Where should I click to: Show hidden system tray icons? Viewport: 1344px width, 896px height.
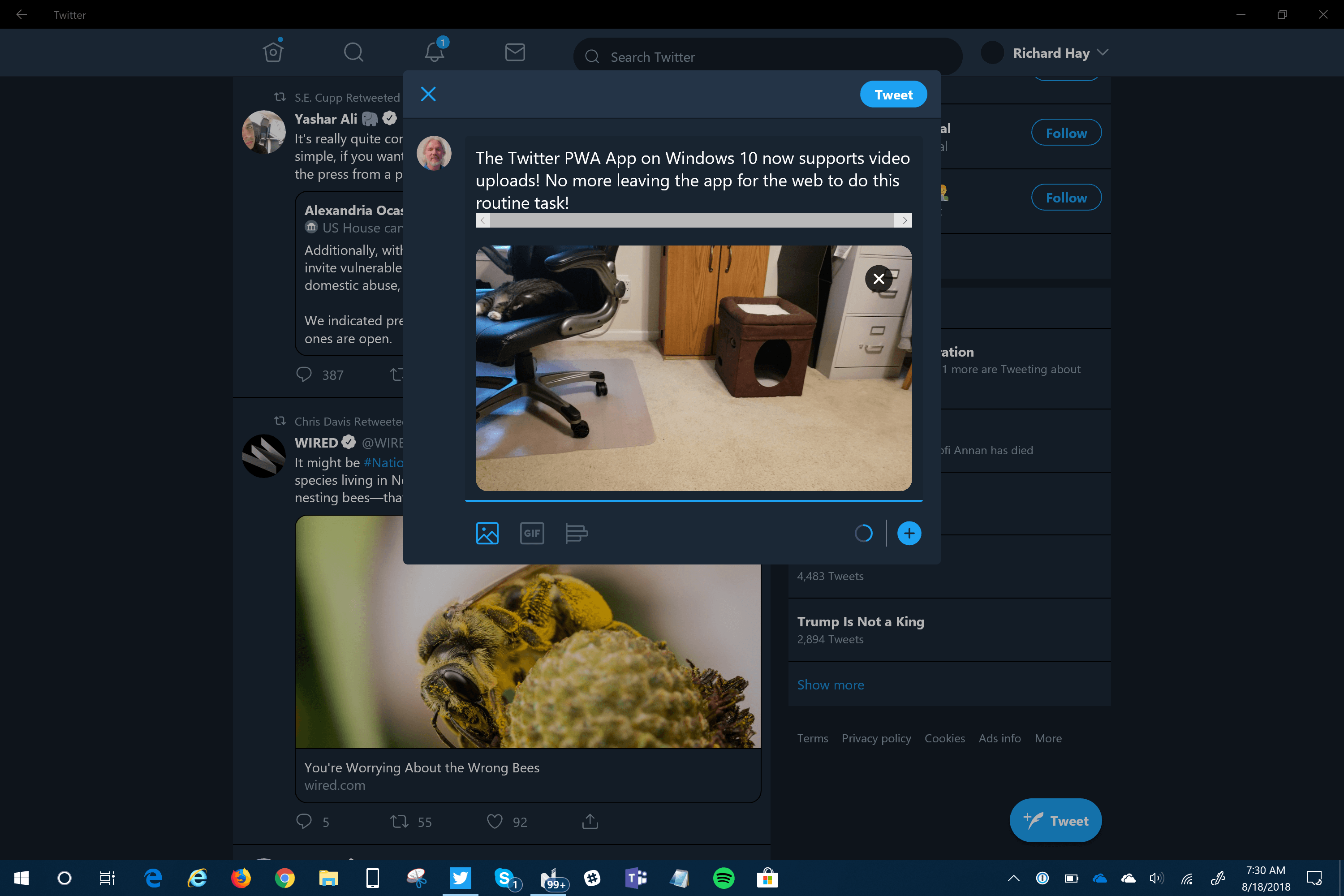pyautogui.click(x=1013, y=878)
